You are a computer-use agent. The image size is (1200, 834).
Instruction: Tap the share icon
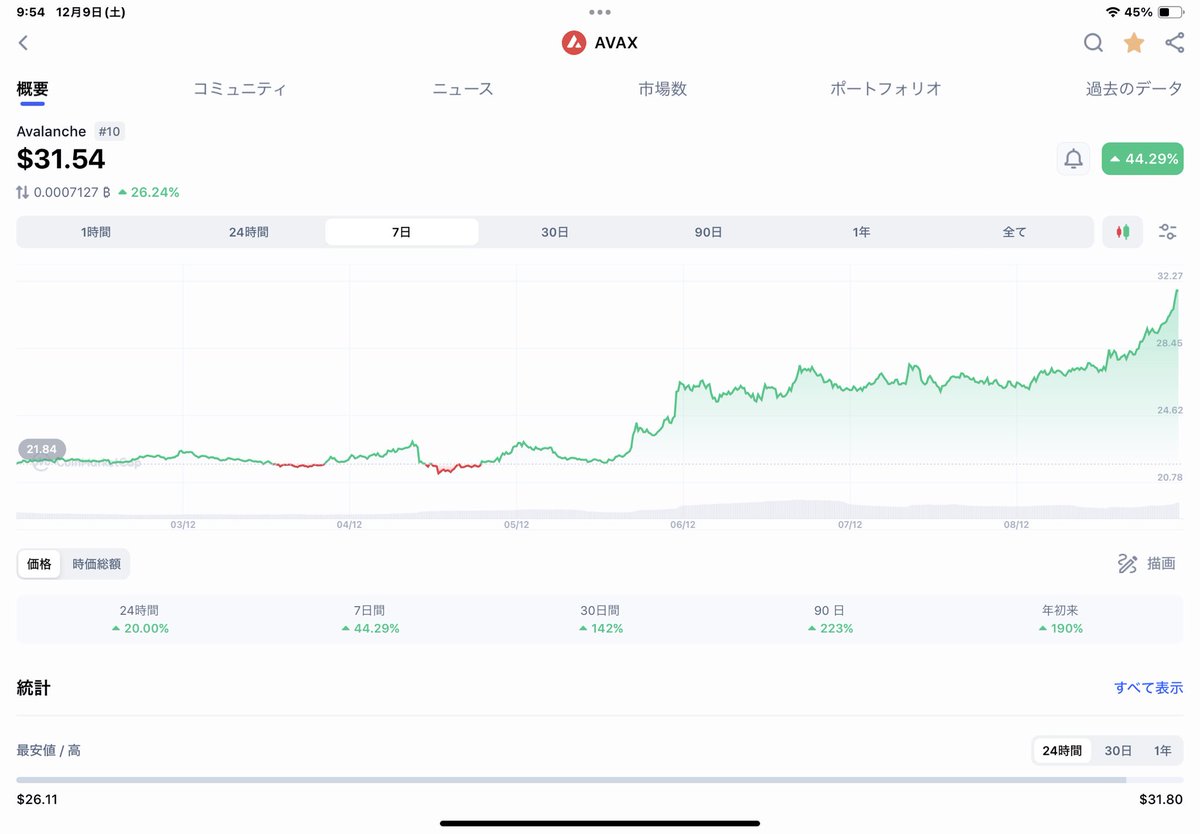point(1175,43)
